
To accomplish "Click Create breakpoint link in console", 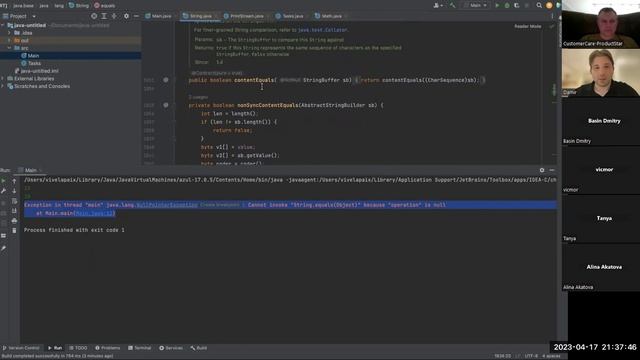I will click(x=220, y=205).
